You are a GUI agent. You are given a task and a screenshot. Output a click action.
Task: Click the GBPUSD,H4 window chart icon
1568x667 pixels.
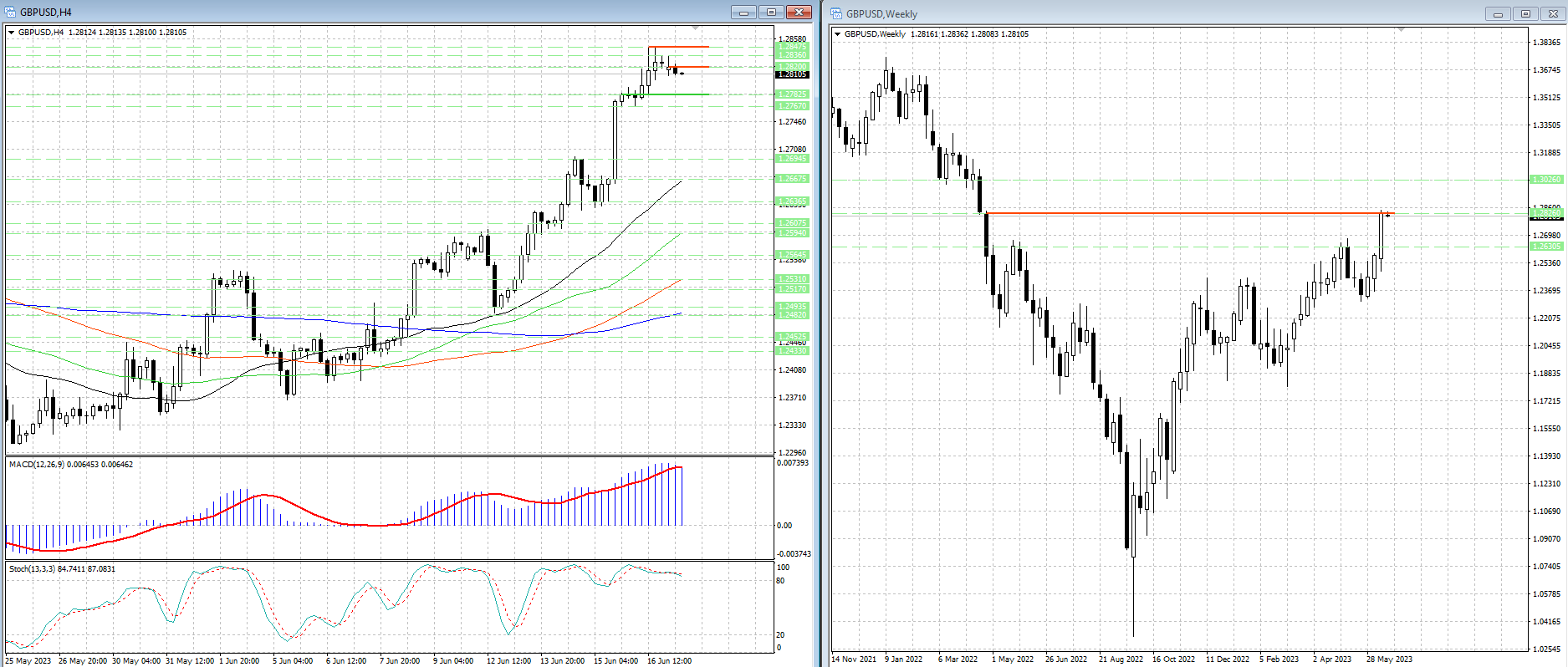tap(10, 13)
